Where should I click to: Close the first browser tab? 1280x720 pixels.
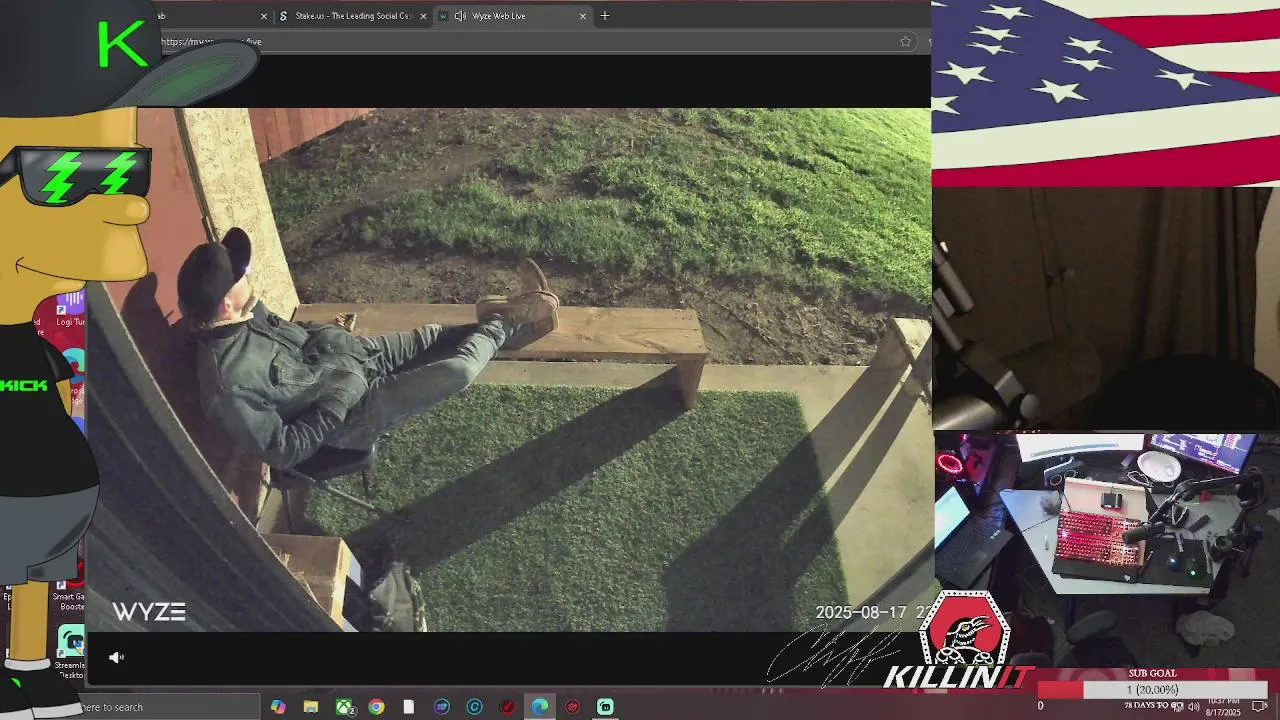(x=264, y=16)
